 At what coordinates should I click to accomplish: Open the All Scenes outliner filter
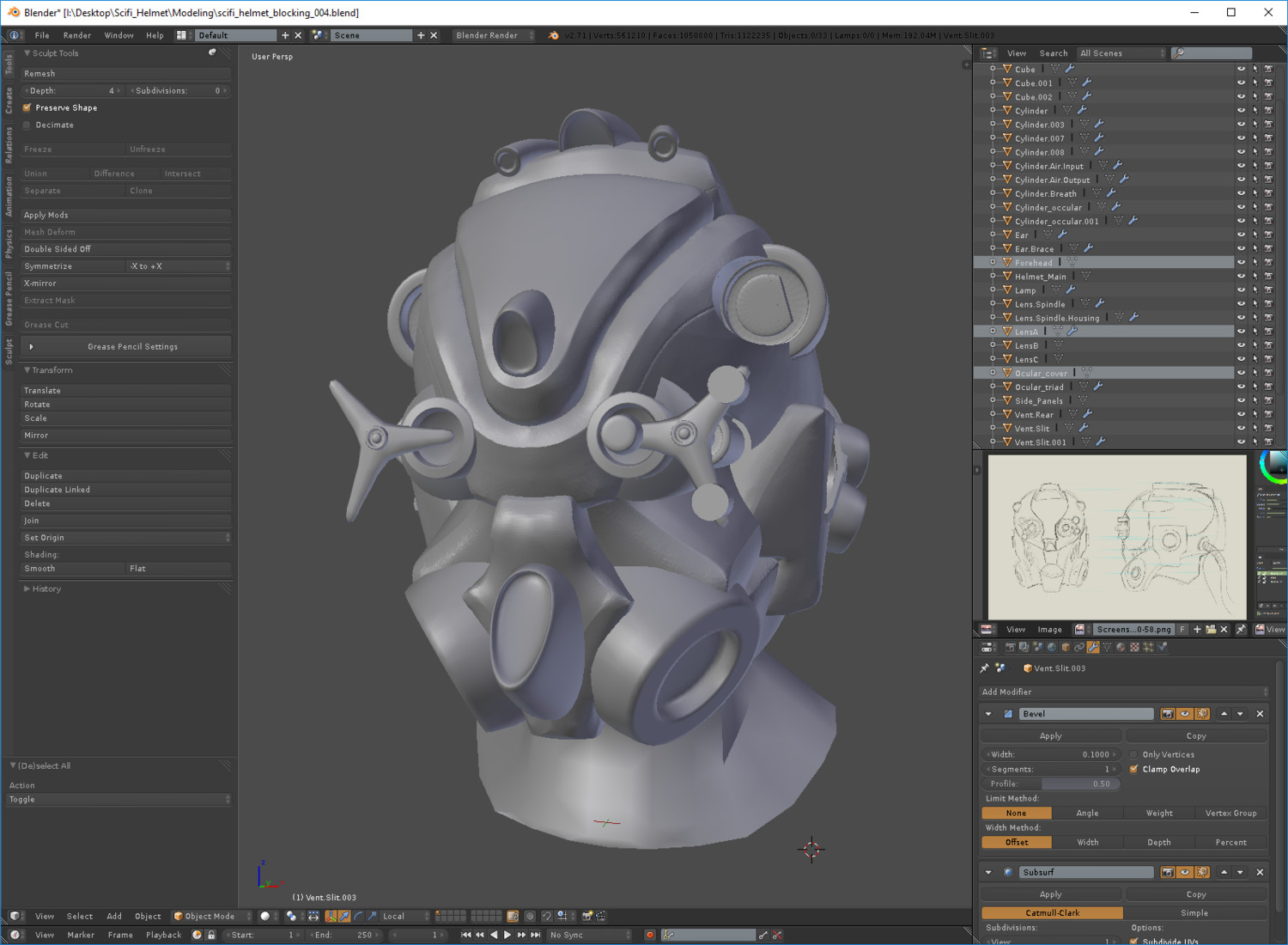(x=1121, y=53)
